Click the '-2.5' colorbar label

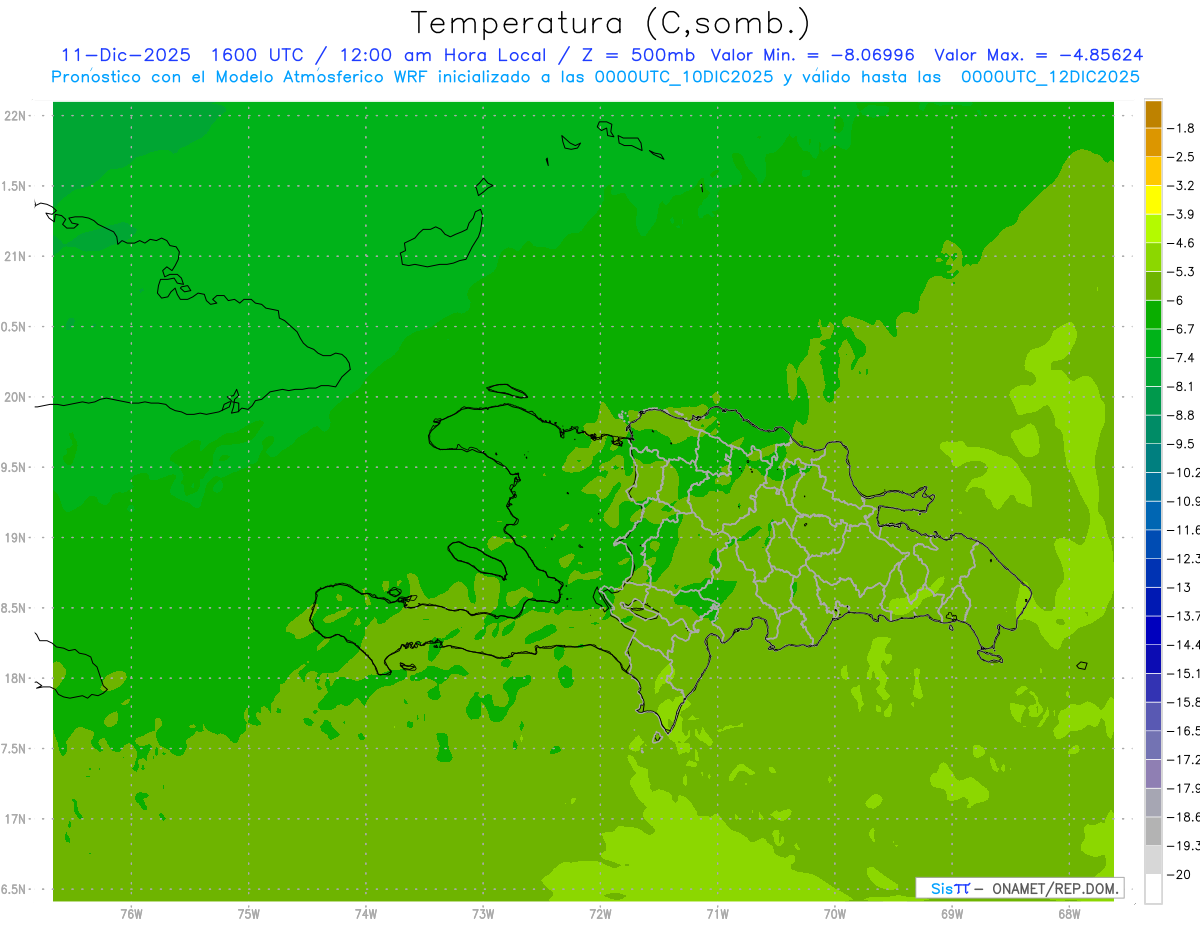click(x=1182, y=157)
